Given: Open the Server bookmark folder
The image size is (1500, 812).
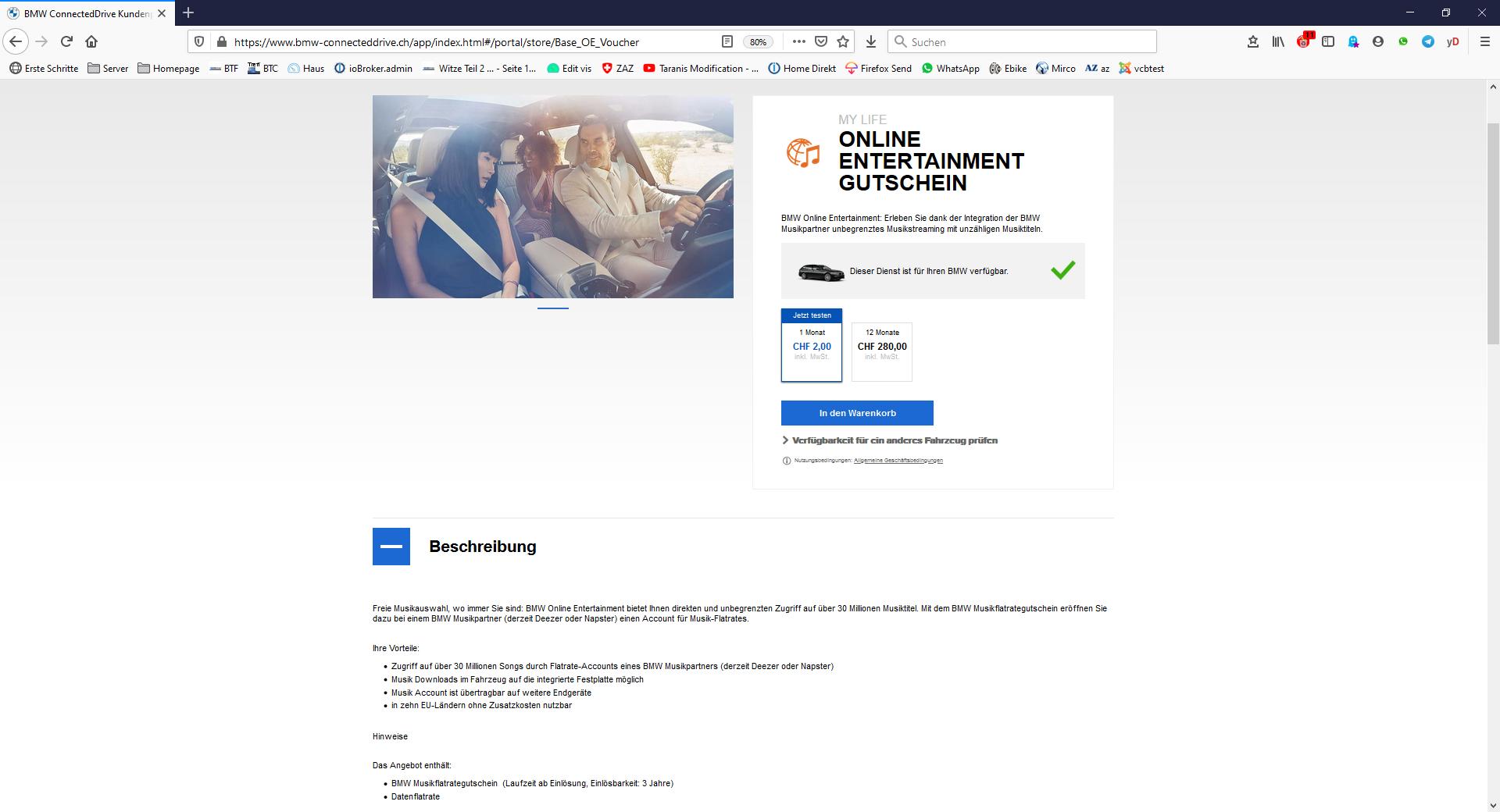Looking at the screenshot, I should (108, 69).
